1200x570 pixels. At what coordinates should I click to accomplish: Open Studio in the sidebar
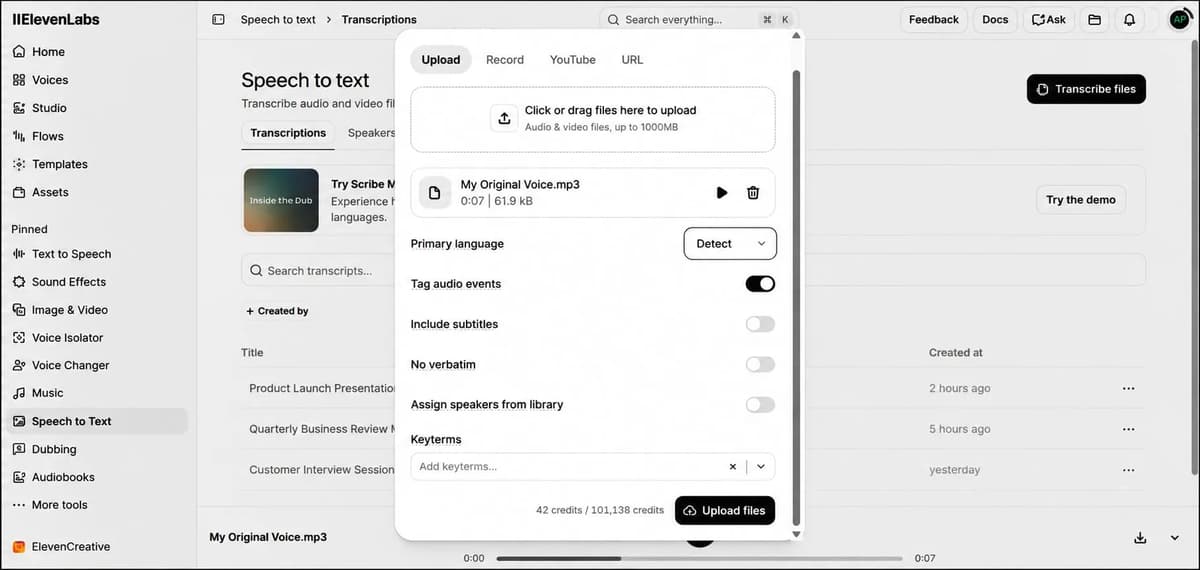point(49,108)
